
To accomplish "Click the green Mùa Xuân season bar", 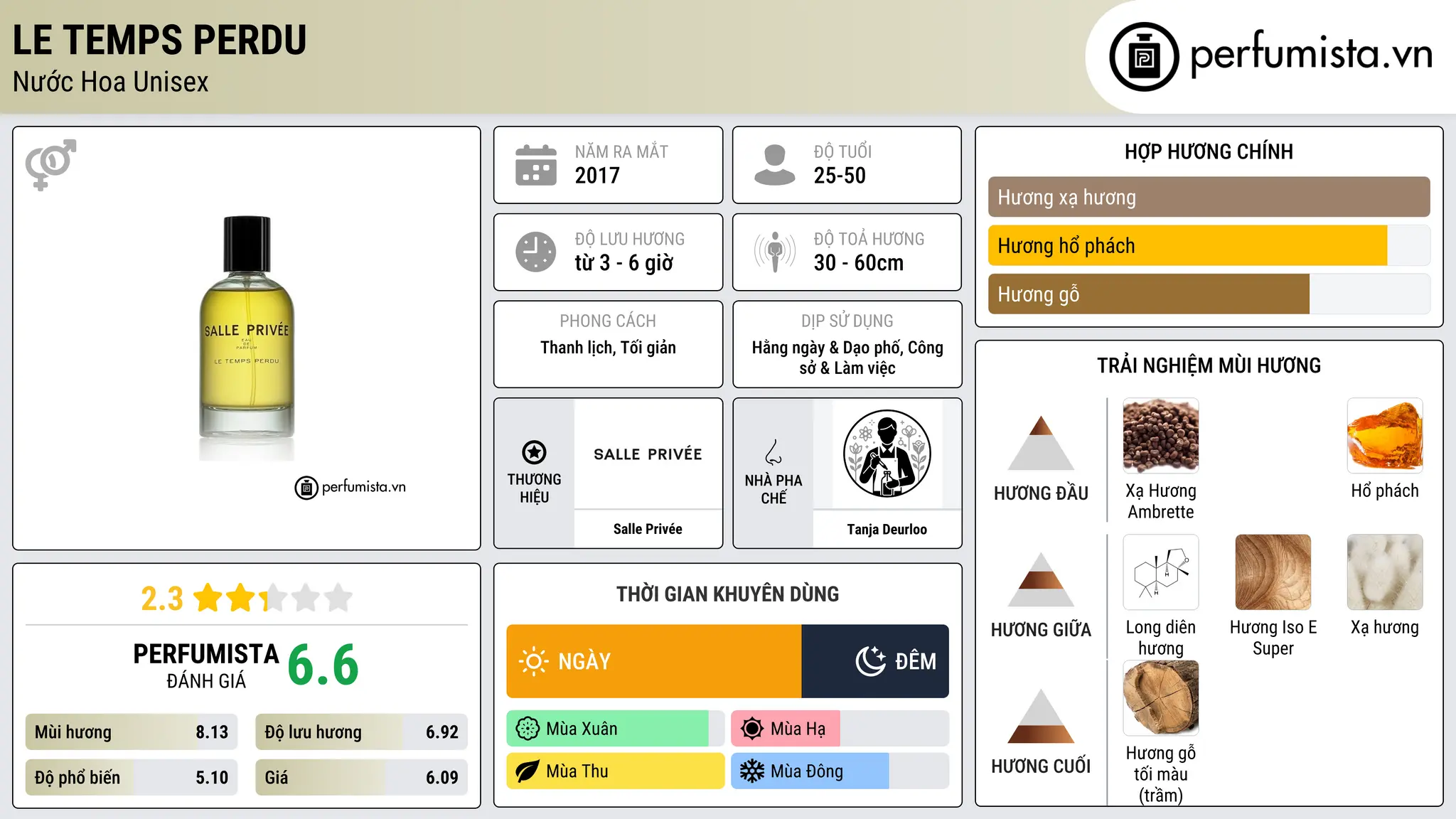I will point(608,729).
